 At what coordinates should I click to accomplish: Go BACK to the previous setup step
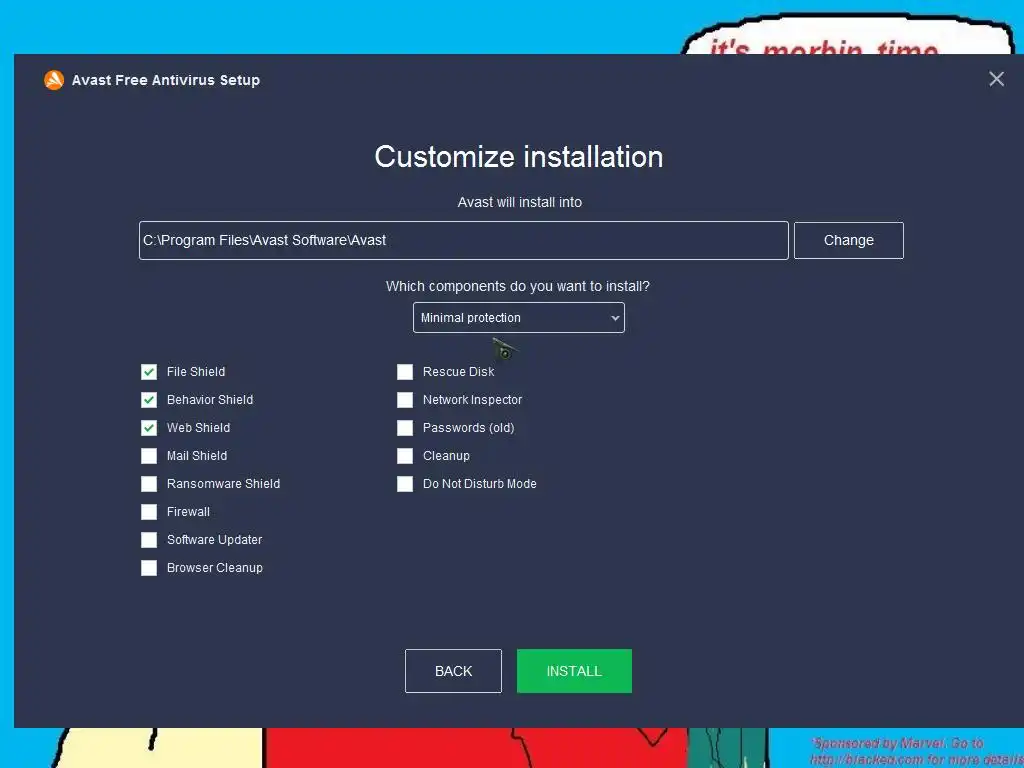coord(453,671)
